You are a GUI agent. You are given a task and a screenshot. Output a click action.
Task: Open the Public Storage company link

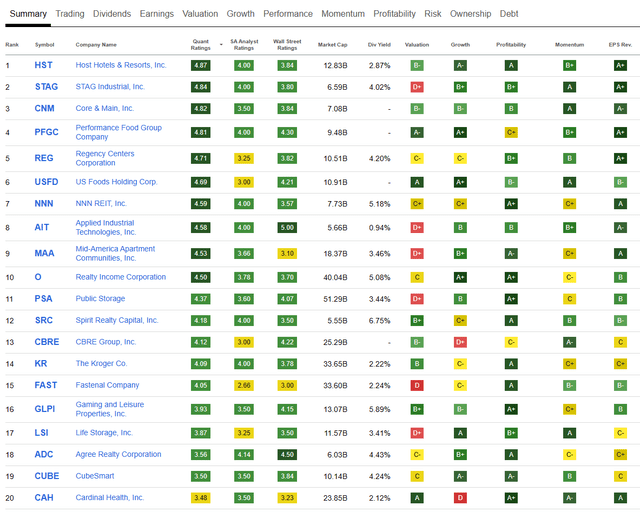[x=100, y=298]
